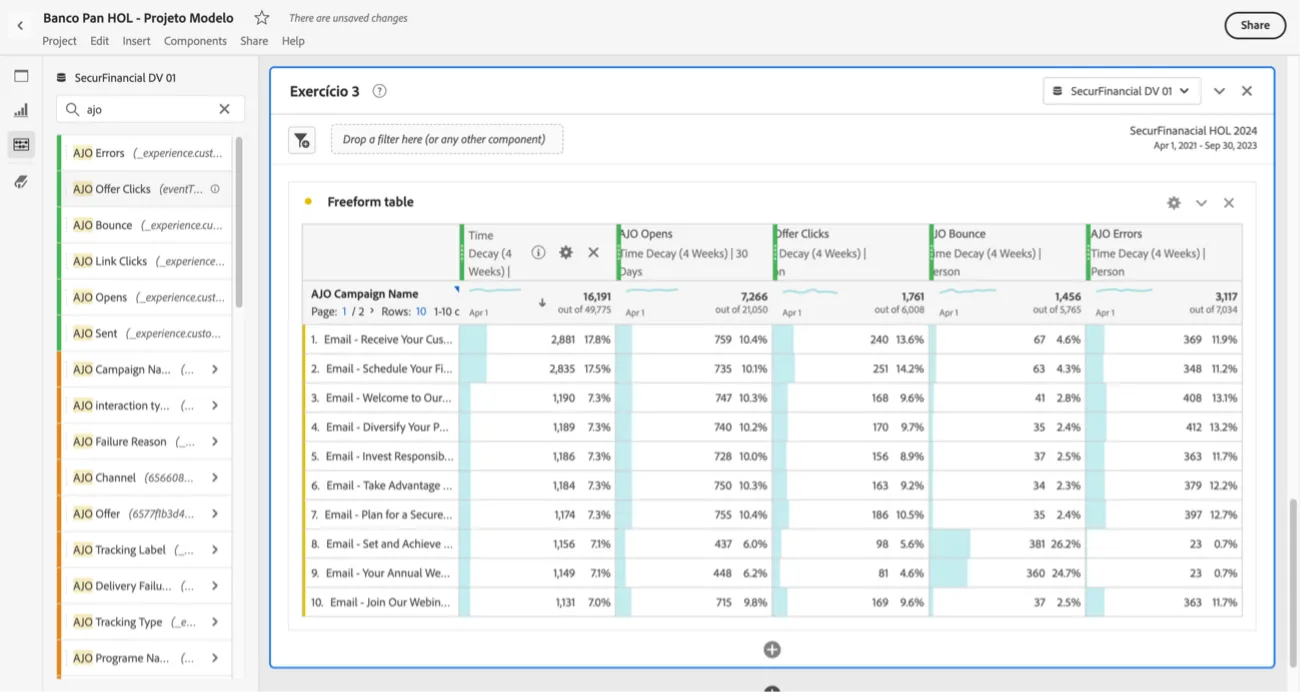Open the Panels icon in the left rail
Screen dimensions: 1304x696
[x=21, y=76]
